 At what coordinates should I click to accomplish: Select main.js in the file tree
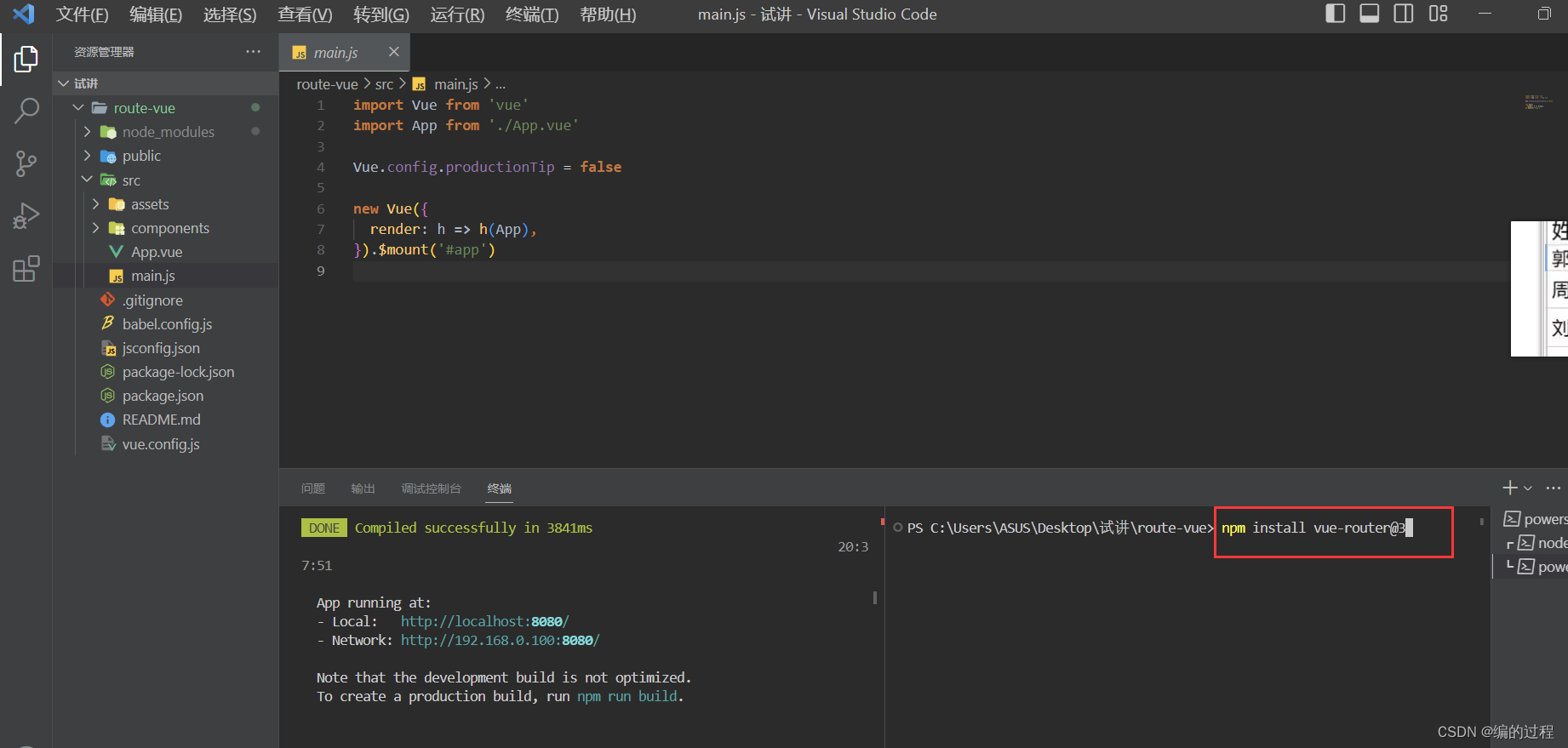[166, 276]
